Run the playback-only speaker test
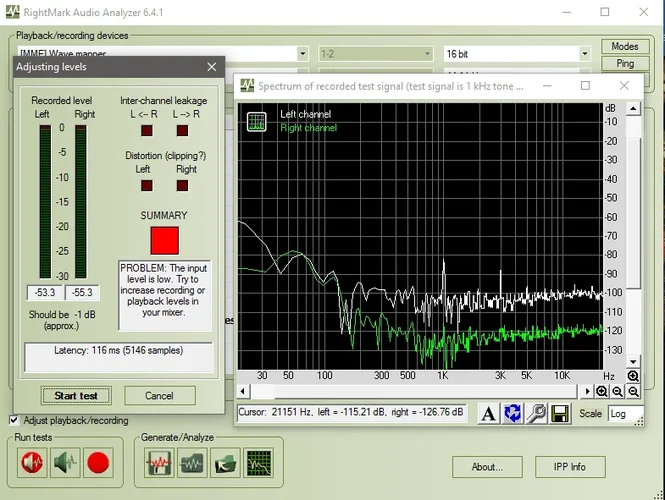The height and width of the screenshot is (500, 665). 65,463
